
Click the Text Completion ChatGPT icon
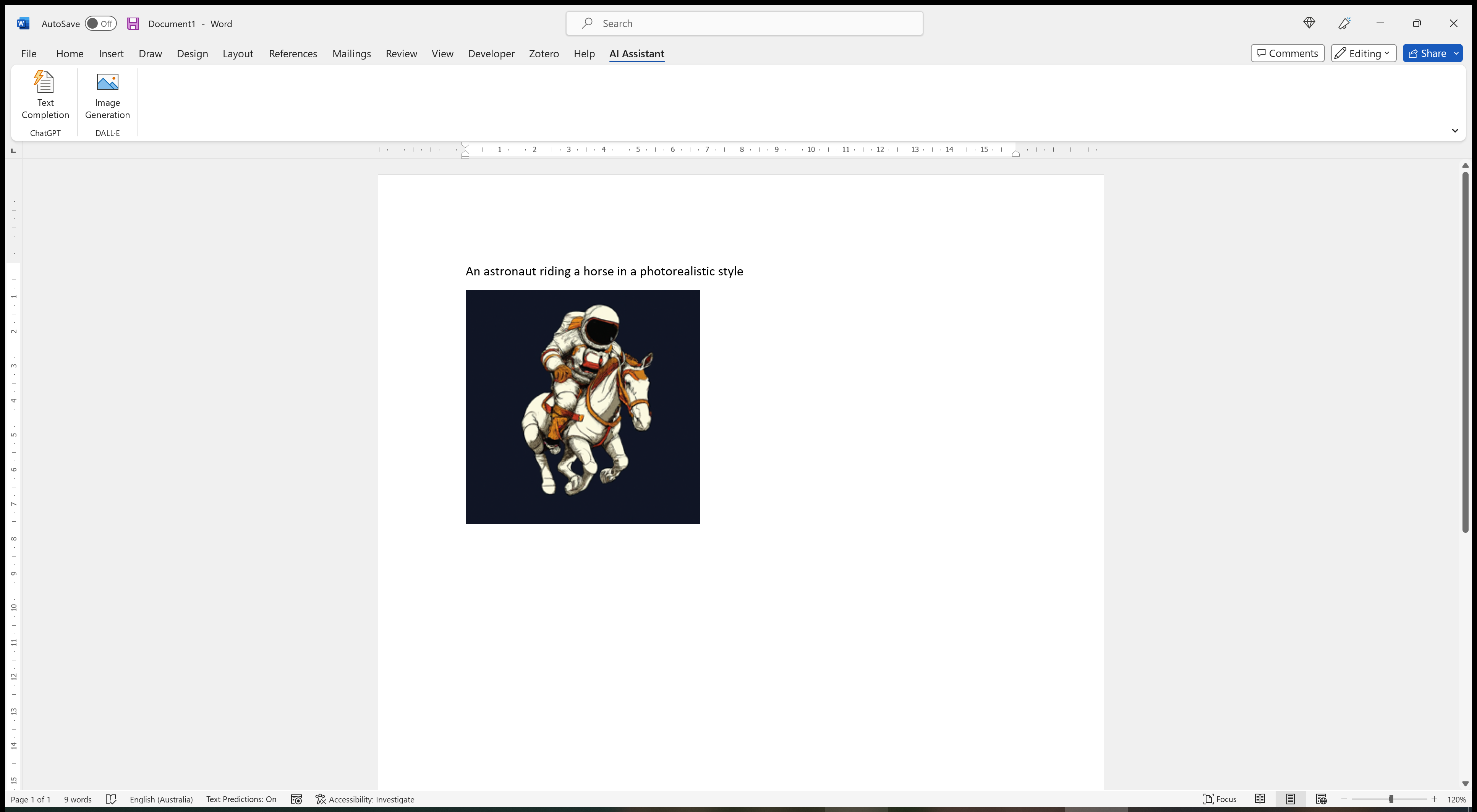click(45, 82)
